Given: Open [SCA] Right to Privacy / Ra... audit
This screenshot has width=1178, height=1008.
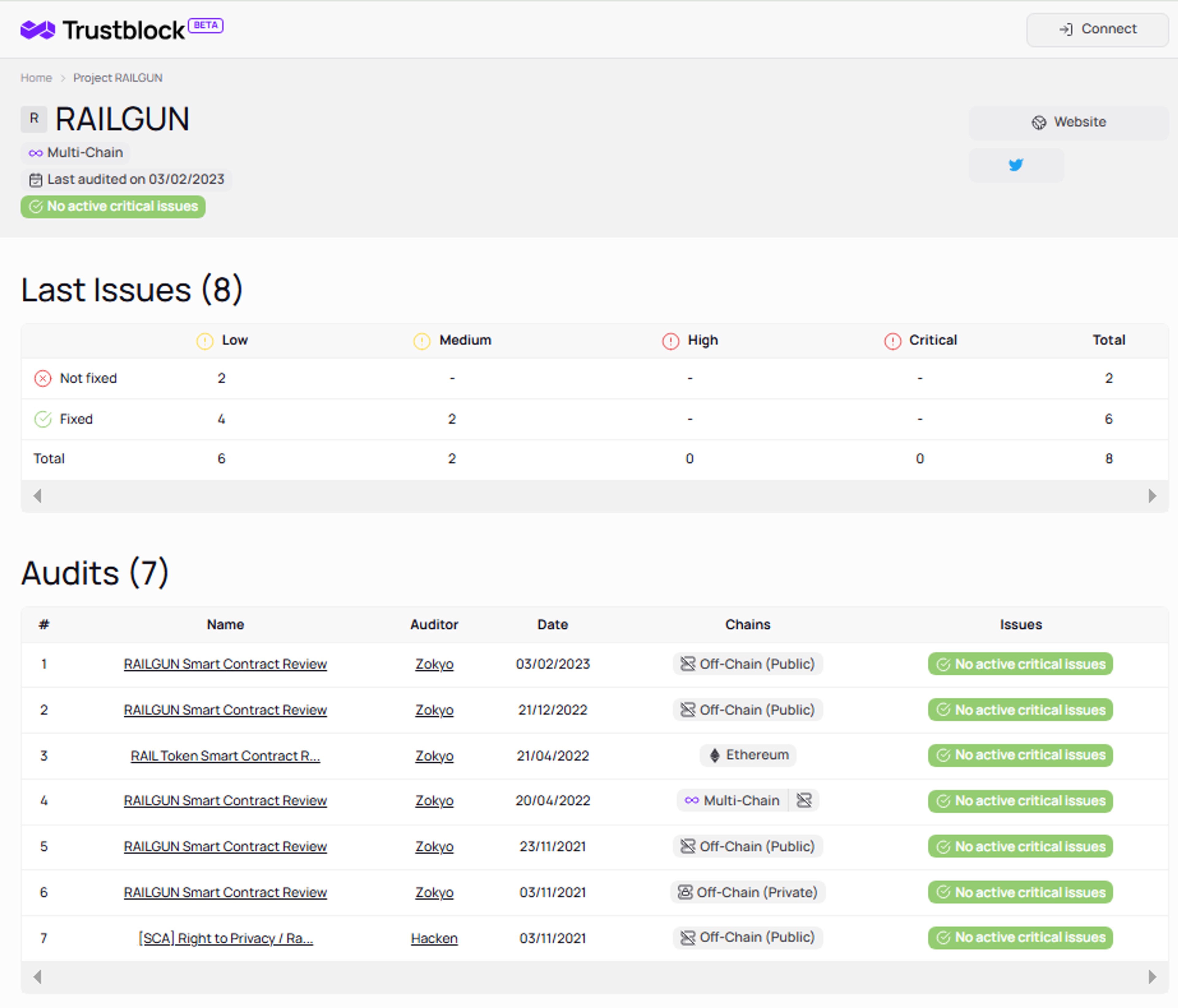Looking at the screenshot, I should [225, 939].
